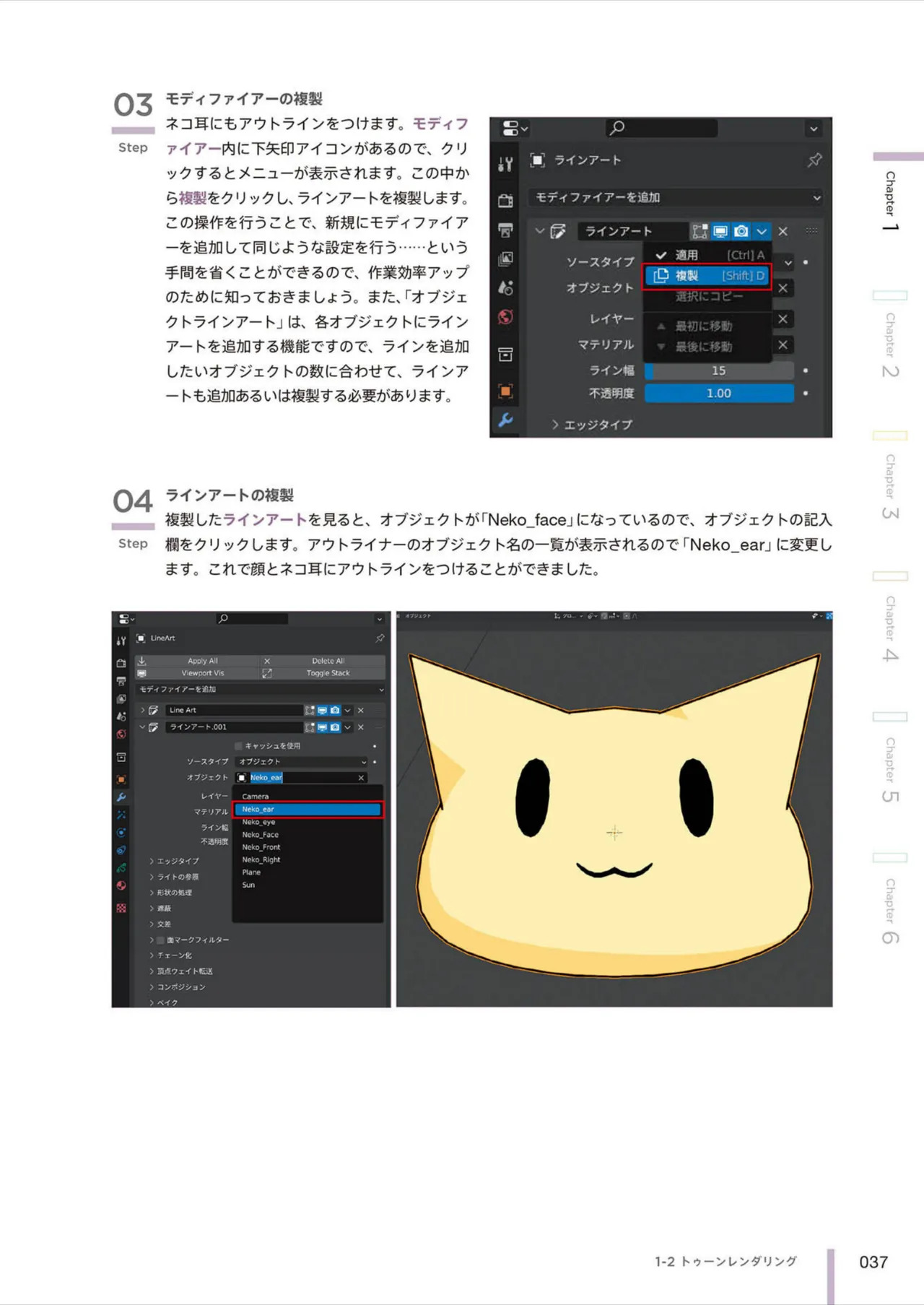Select Neko_ear from the object list
The height and width of the screenshot is (1305, 924).
308,810
